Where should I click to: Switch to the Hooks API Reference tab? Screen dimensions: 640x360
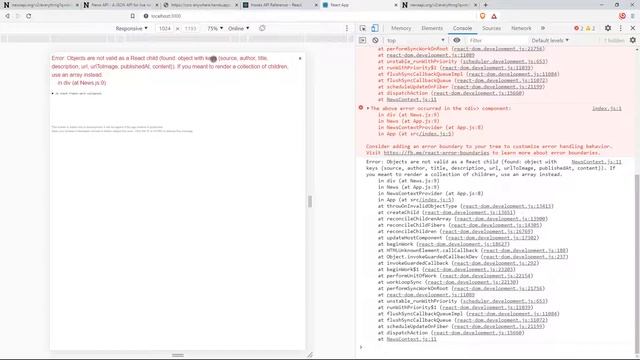click(x=280, y=5)
